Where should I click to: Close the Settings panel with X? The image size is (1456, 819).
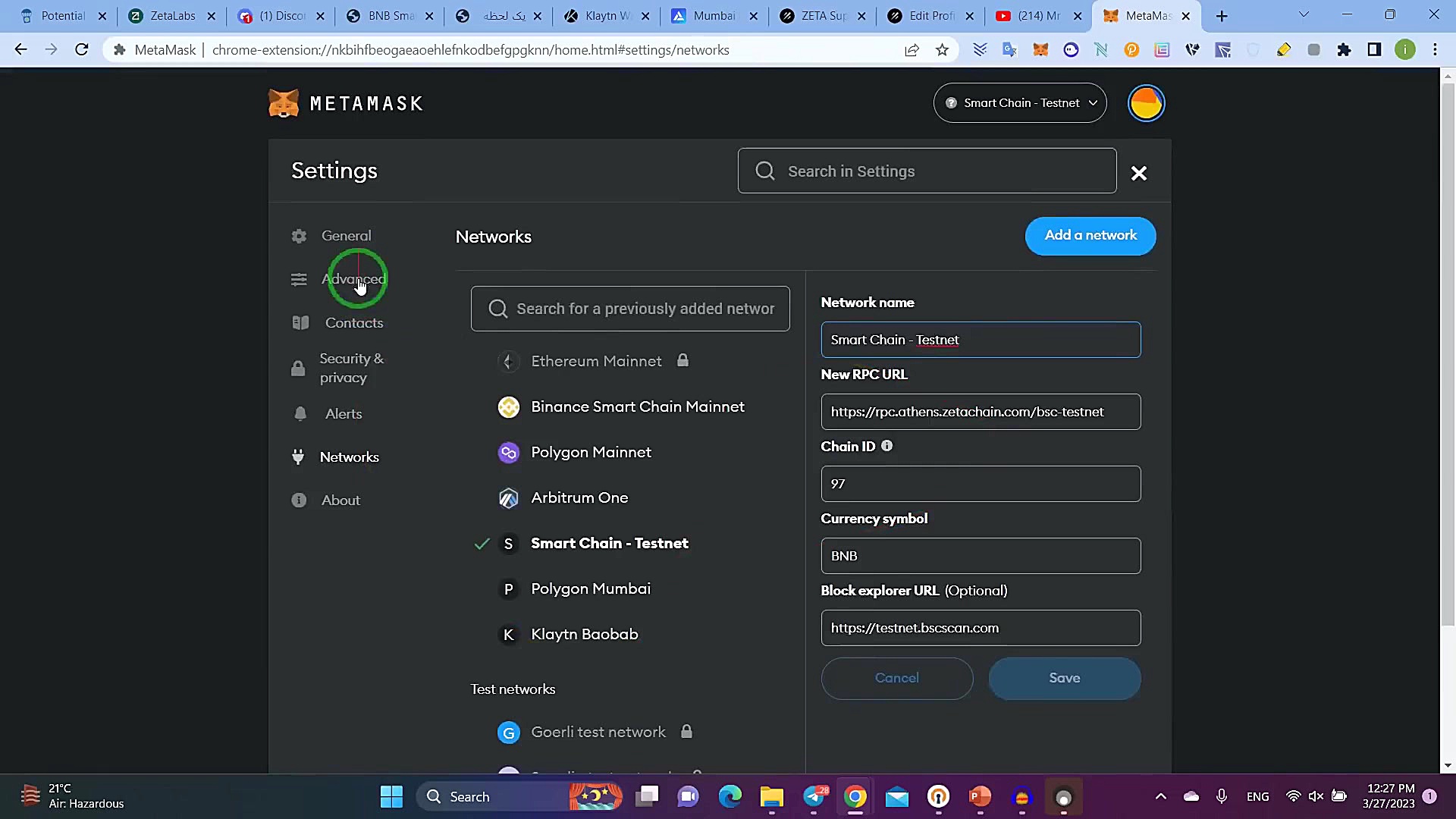coord(1138,173)
